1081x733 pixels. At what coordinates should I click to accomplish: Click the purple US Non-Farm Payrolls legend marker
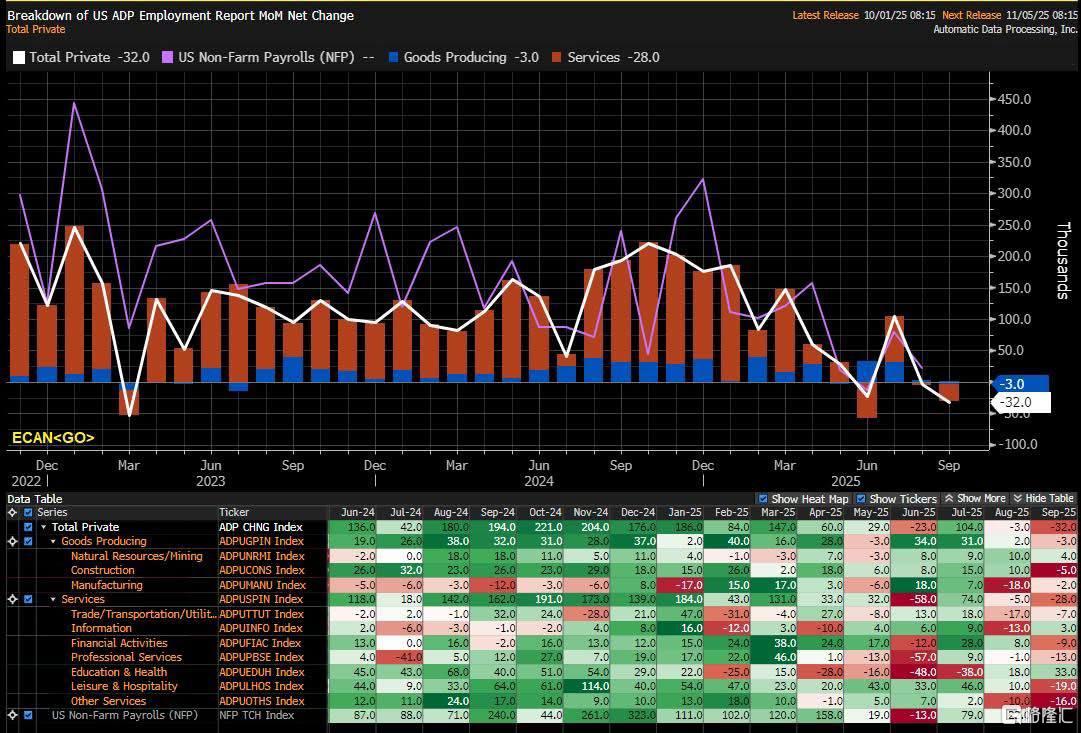tap(167, 58)
